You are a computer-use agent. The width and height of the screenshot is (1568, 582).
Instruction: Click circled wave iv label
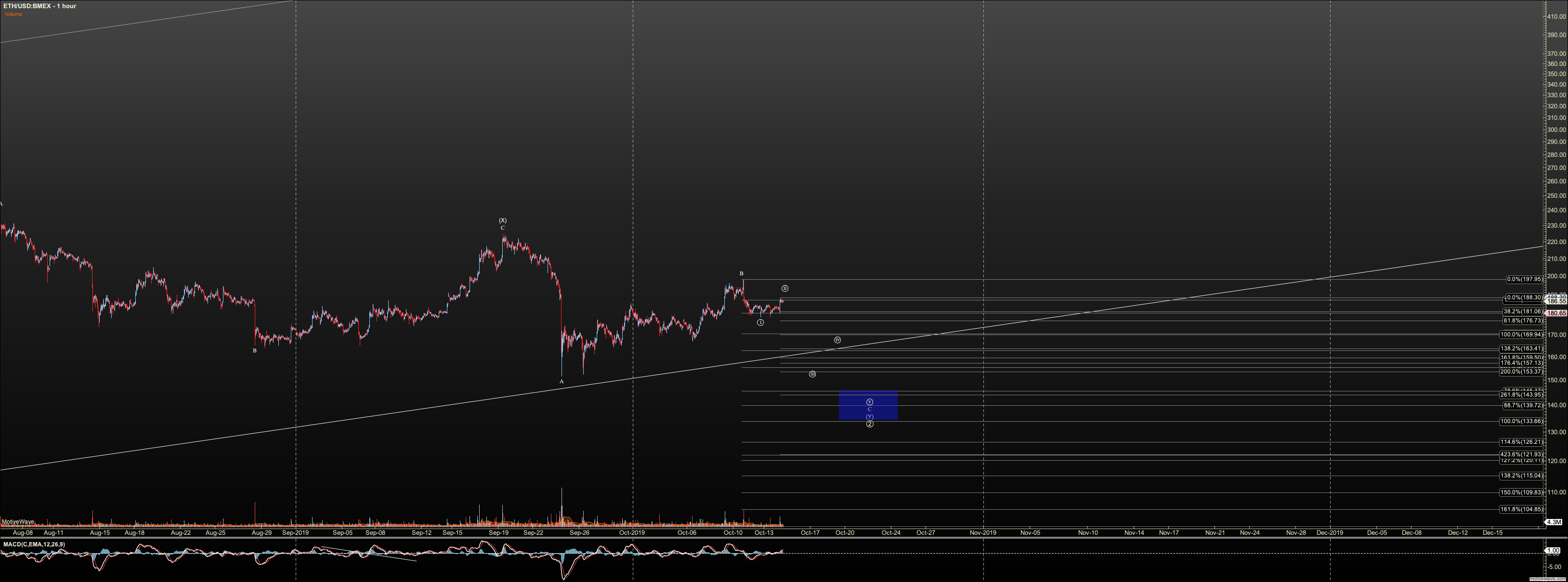coord(837,340)
